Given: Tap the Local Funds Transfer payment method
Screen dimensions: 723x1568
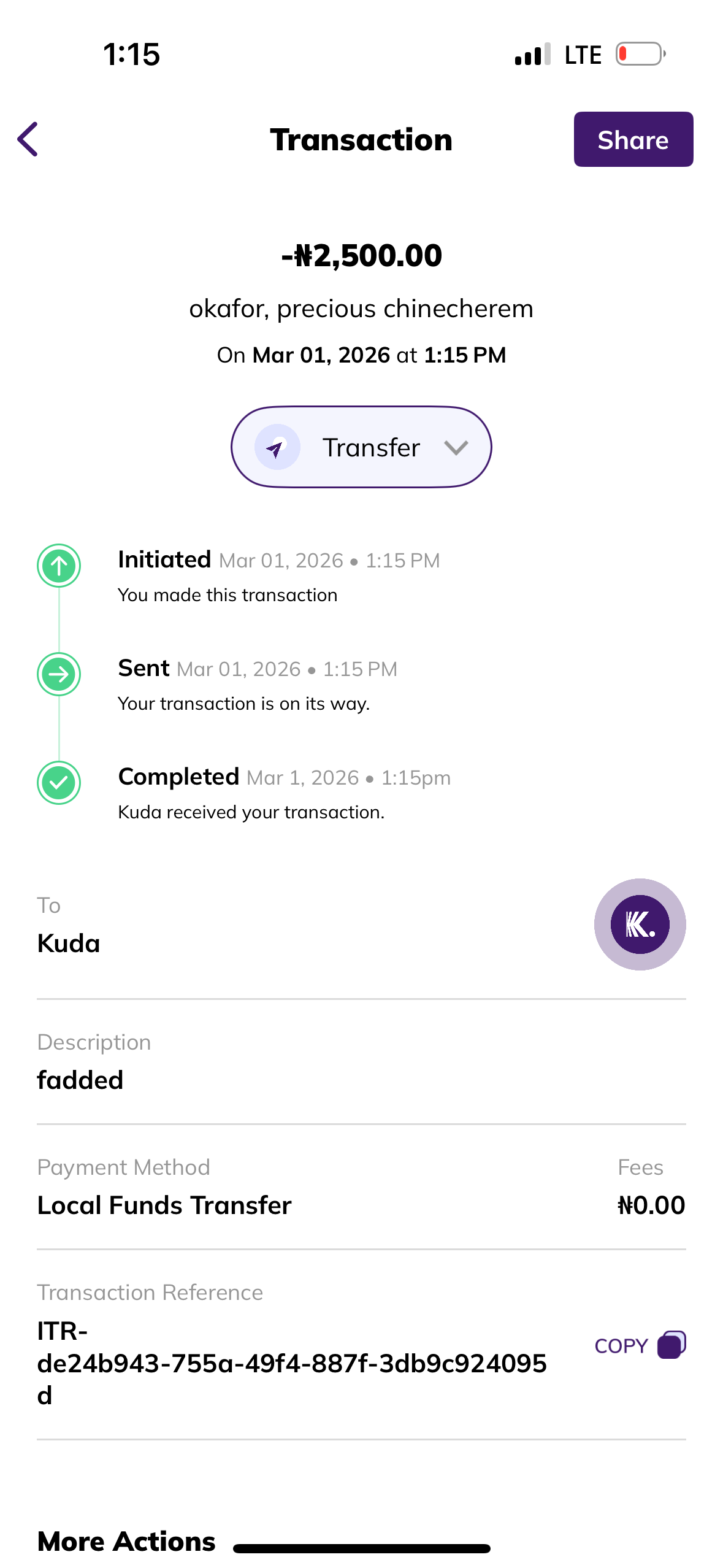Looking at the screenshot, I should tap(164, 1205).
